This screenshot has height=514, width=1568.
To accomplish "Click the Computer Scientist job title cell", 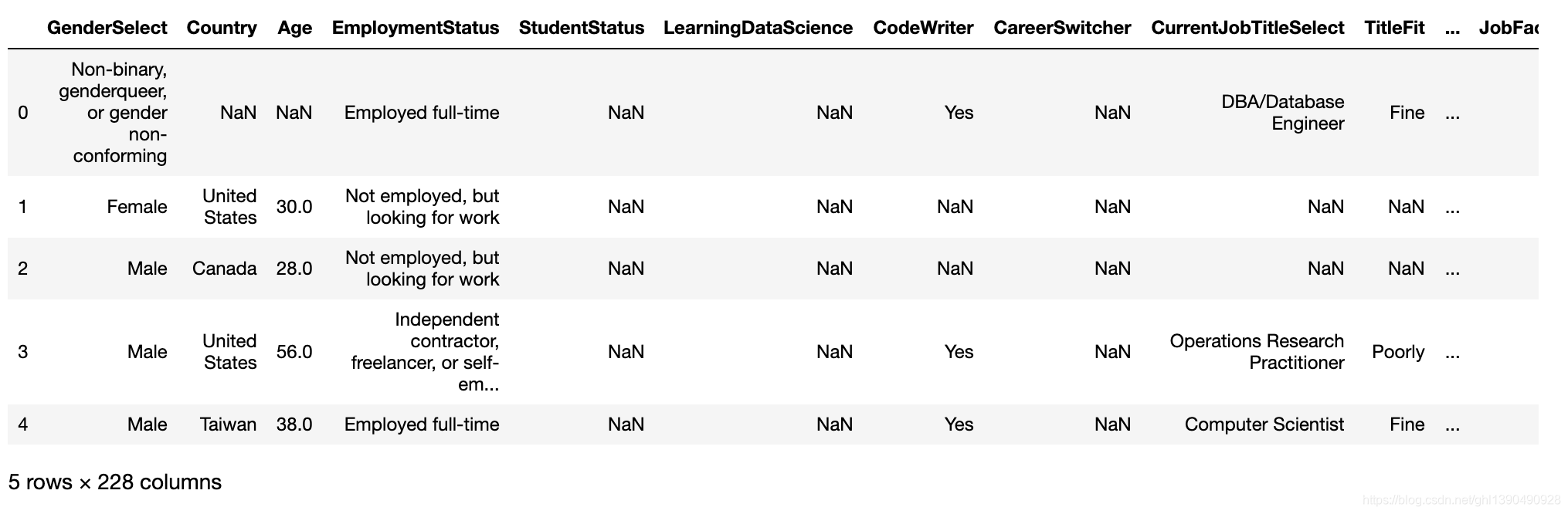I will pyautogui.click(x=1264, y=424).
